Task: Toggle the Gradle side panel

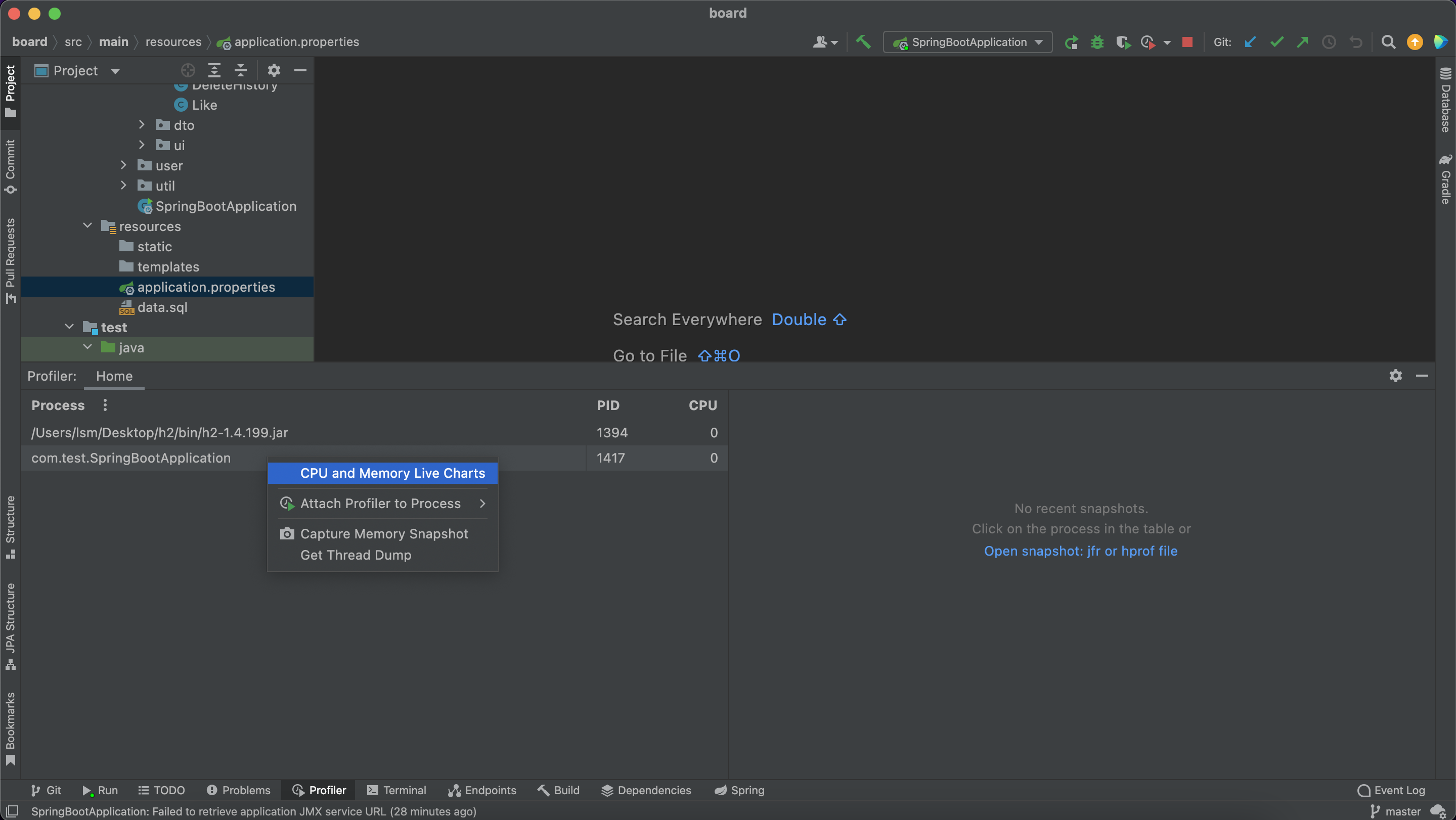Action: click(1445, 178)
